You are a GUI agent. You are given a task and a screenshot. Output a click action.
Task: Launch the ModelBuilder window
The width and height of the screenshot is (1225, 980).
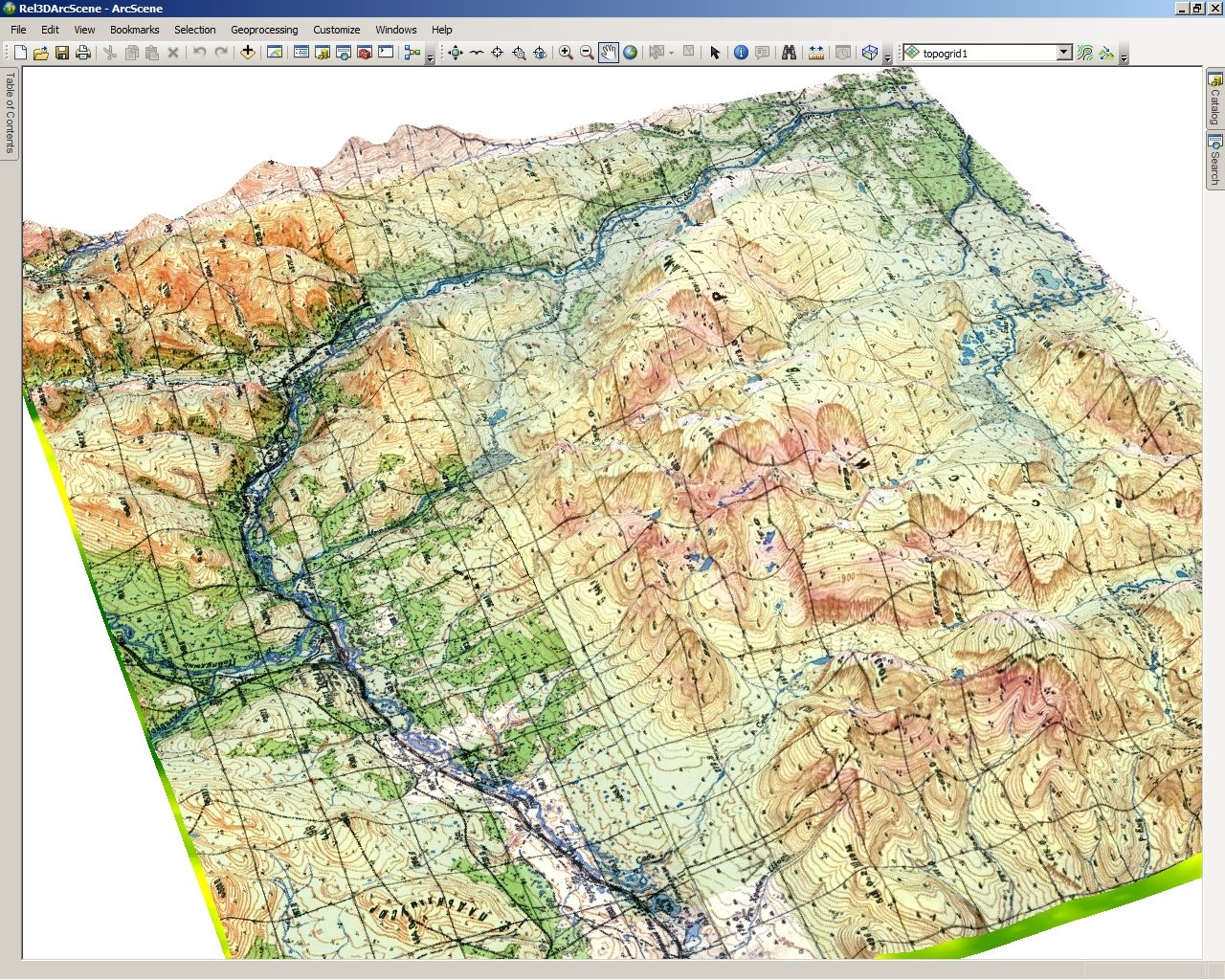412,53
